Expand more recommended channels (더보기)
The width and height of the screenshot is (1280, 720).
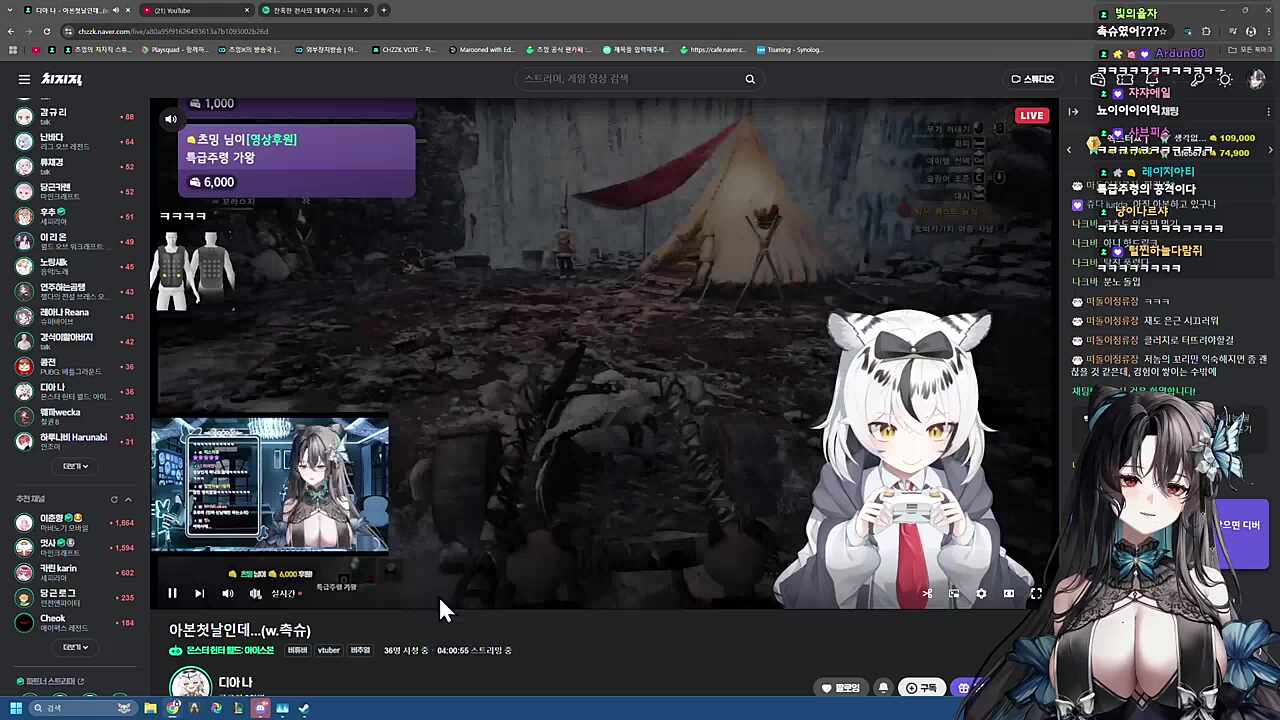coord(76,647)
